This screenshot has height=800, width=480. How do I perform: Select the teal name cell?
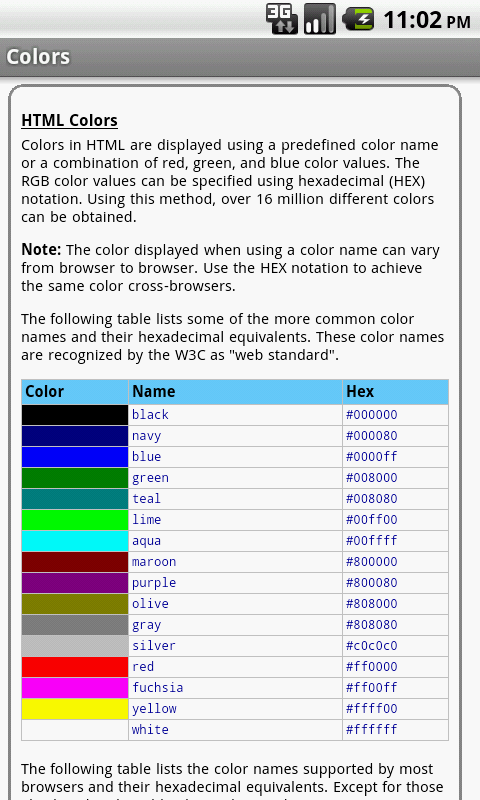click(235, 499)
